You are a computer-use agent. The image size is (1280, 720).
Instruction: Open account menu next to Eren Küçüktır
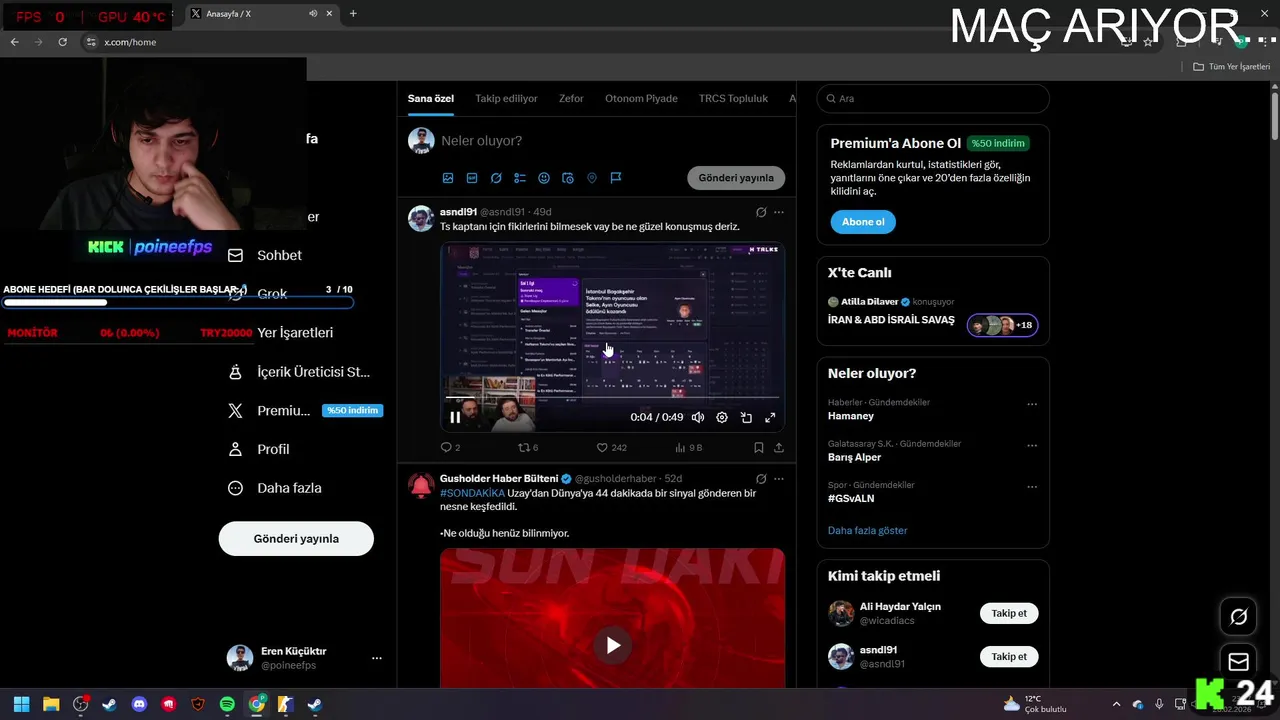click(x=377, y=658)
